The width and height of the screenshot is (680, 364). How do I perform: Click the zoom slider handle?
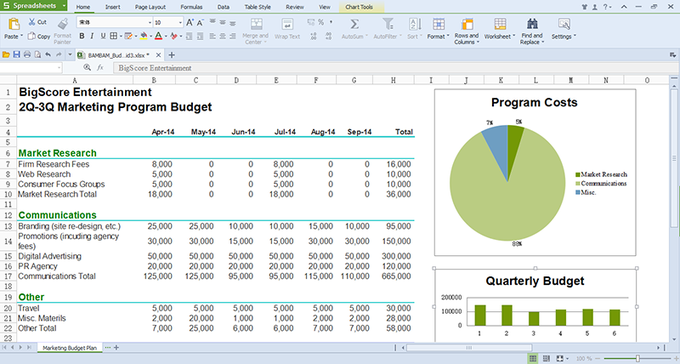pyautogui.click(x=638, y=358)
